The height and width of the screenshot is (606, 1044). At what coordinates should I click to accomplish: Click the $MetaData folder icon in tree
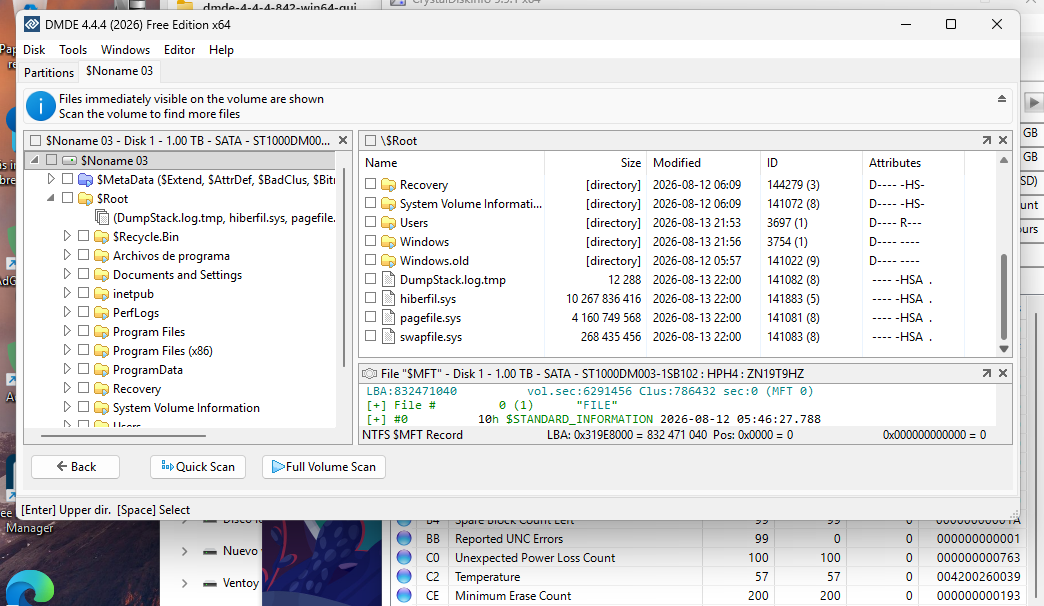85,179
